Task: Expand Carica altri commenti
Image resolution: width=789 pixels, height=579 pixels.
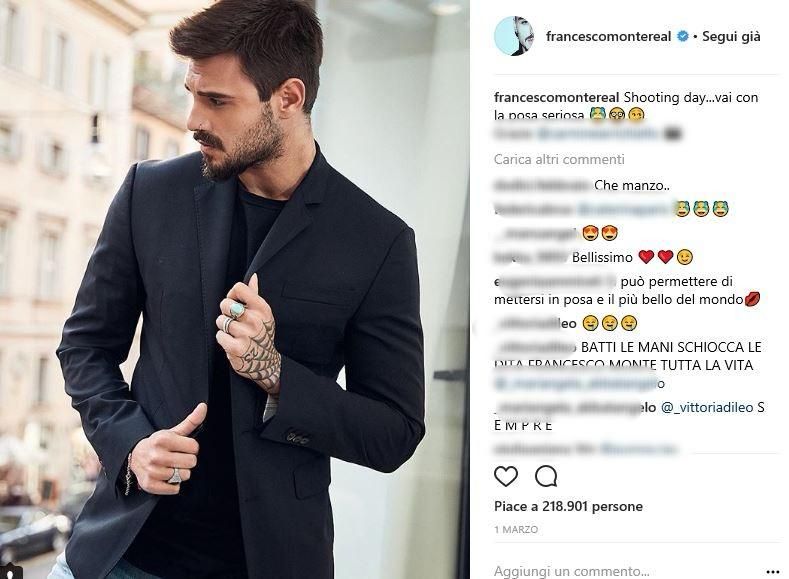Action: point(559,159)
